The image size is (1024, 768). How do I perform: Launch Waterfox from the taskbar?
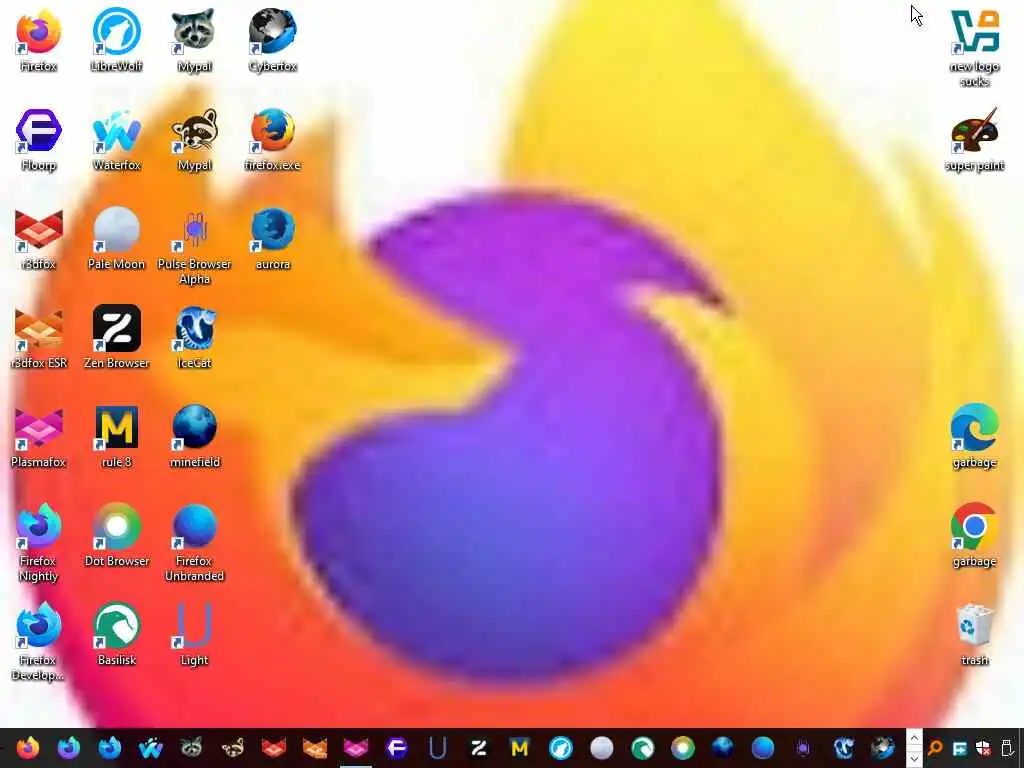(x=150, y=748)
